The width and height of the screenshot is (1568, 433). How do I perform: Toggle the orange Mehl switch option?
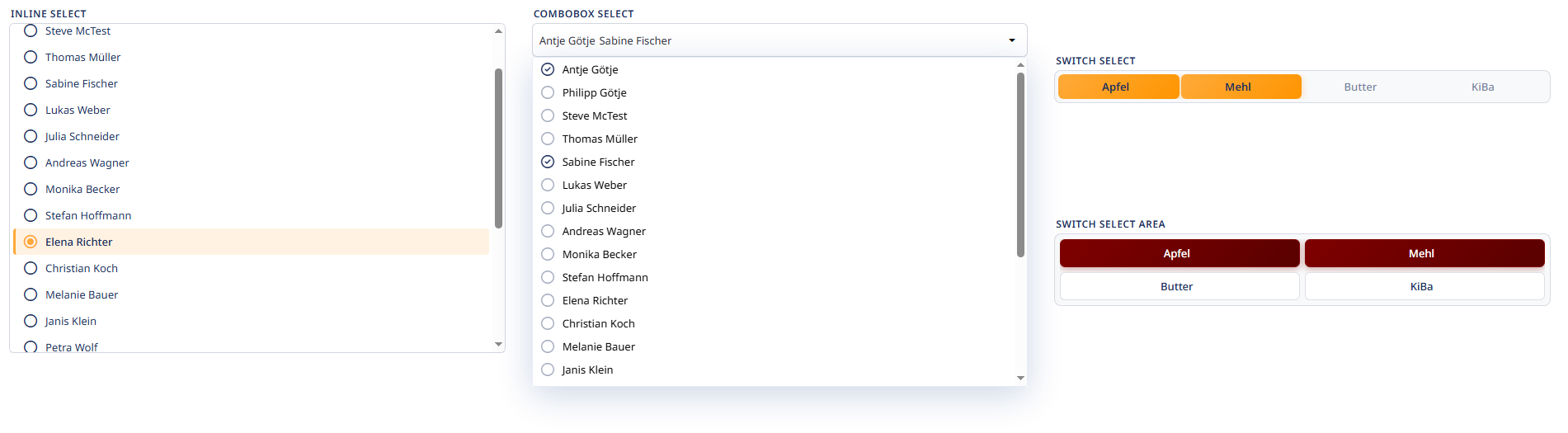tap(1240, 87)
